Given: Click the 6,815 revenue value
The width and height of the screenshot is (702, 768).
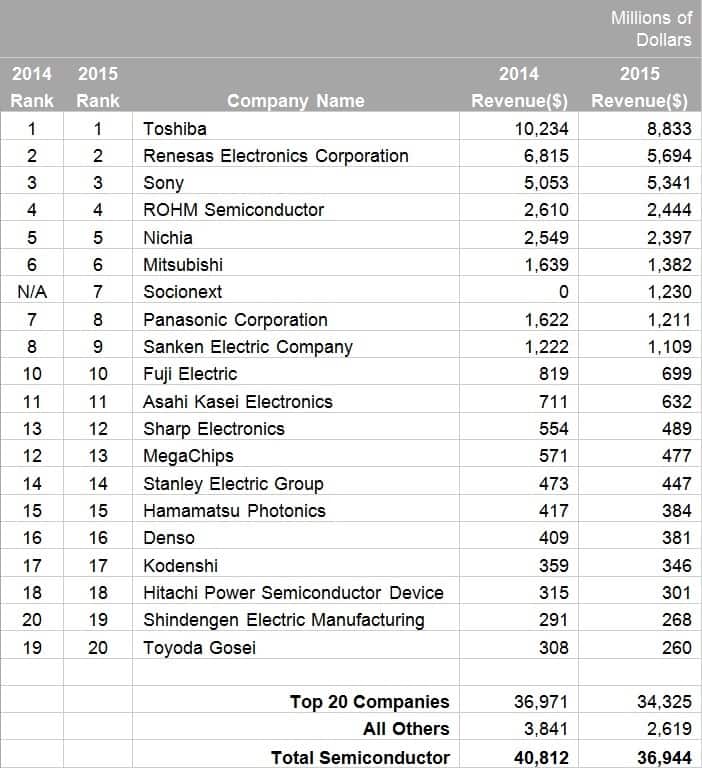Looking at the screenshot, I should tap(546, 156).
